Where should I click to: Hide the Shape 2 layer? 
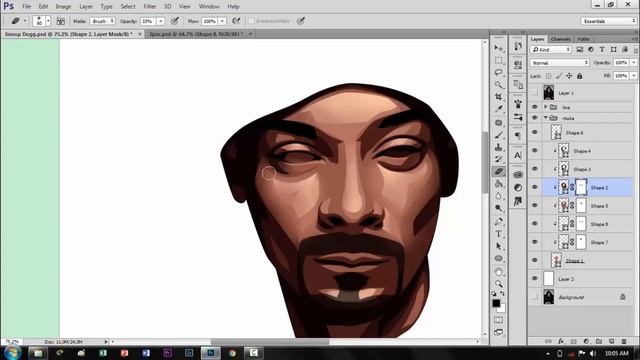535,187
